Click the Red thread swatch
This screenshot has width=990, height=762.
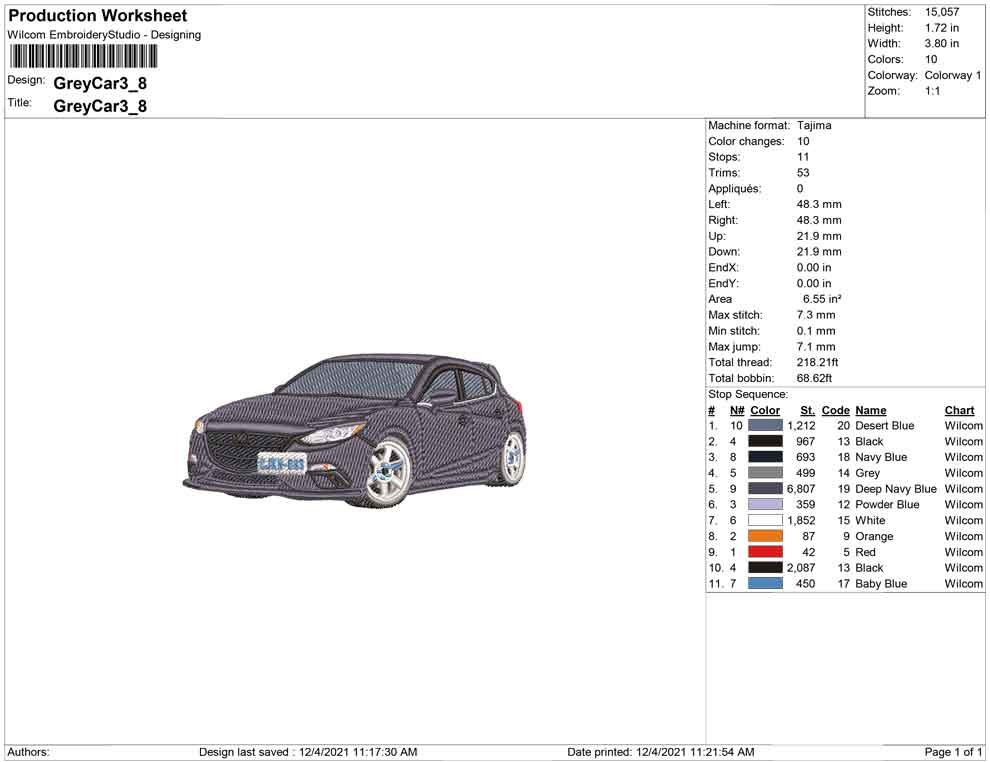[766, 551]
